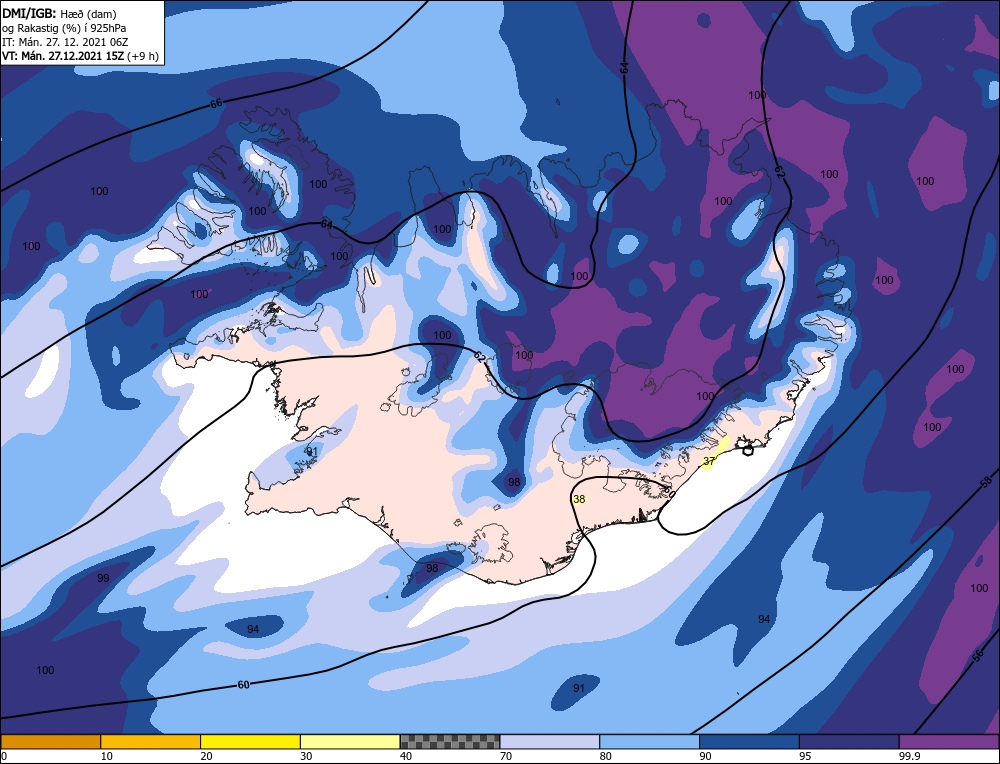Viewport: 1000px width, 764px height.
Task: Click the 'og Rakastig (%) í 925hPa' line
Action: point(64,28)
